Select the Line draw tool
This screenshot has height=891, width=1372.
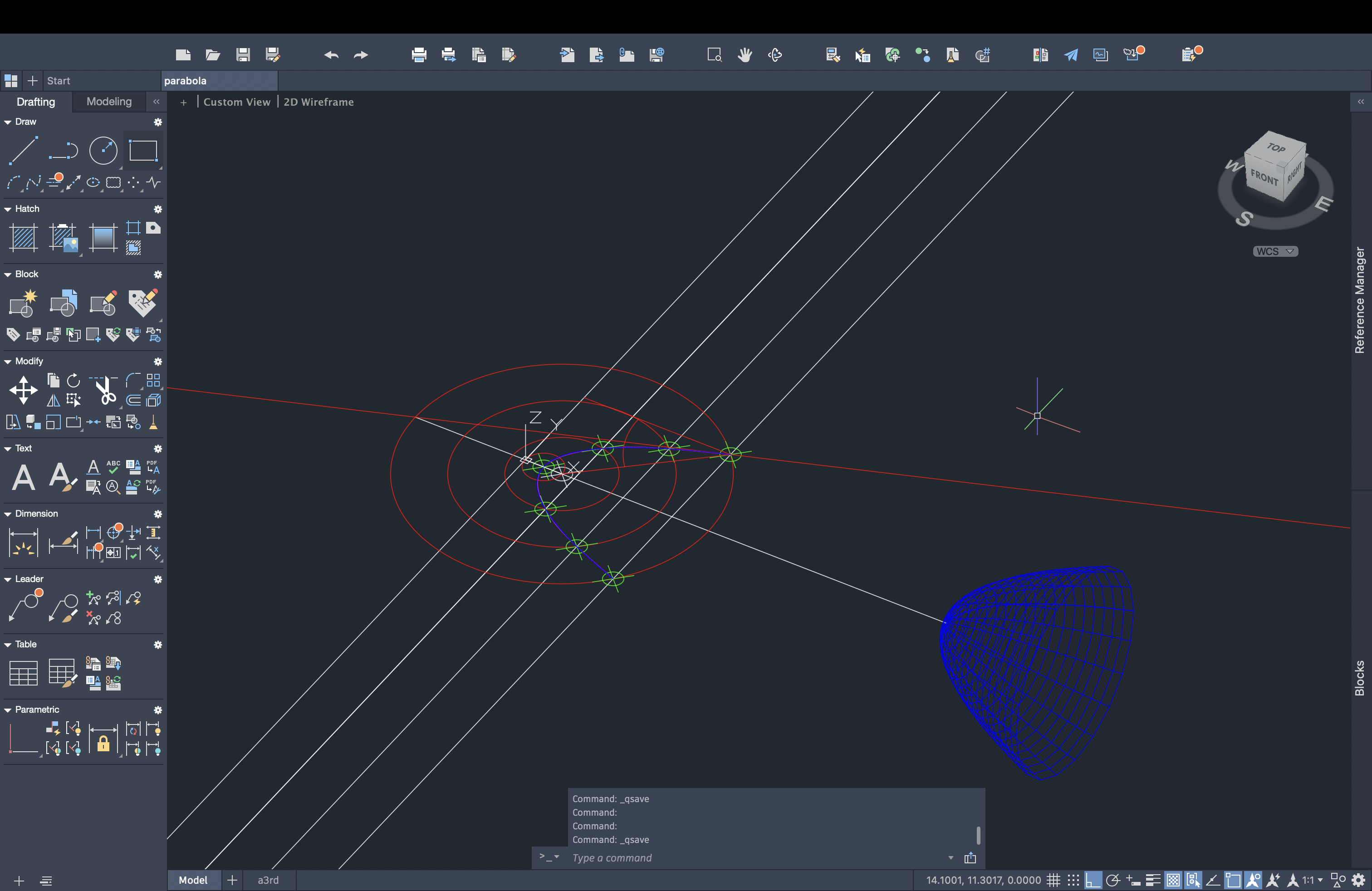click(x=23, y=151)
